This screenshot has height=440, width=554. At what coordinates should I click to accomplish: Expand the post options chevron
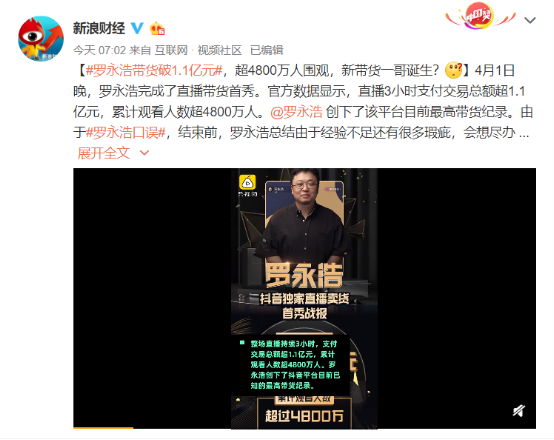point(530,20)
